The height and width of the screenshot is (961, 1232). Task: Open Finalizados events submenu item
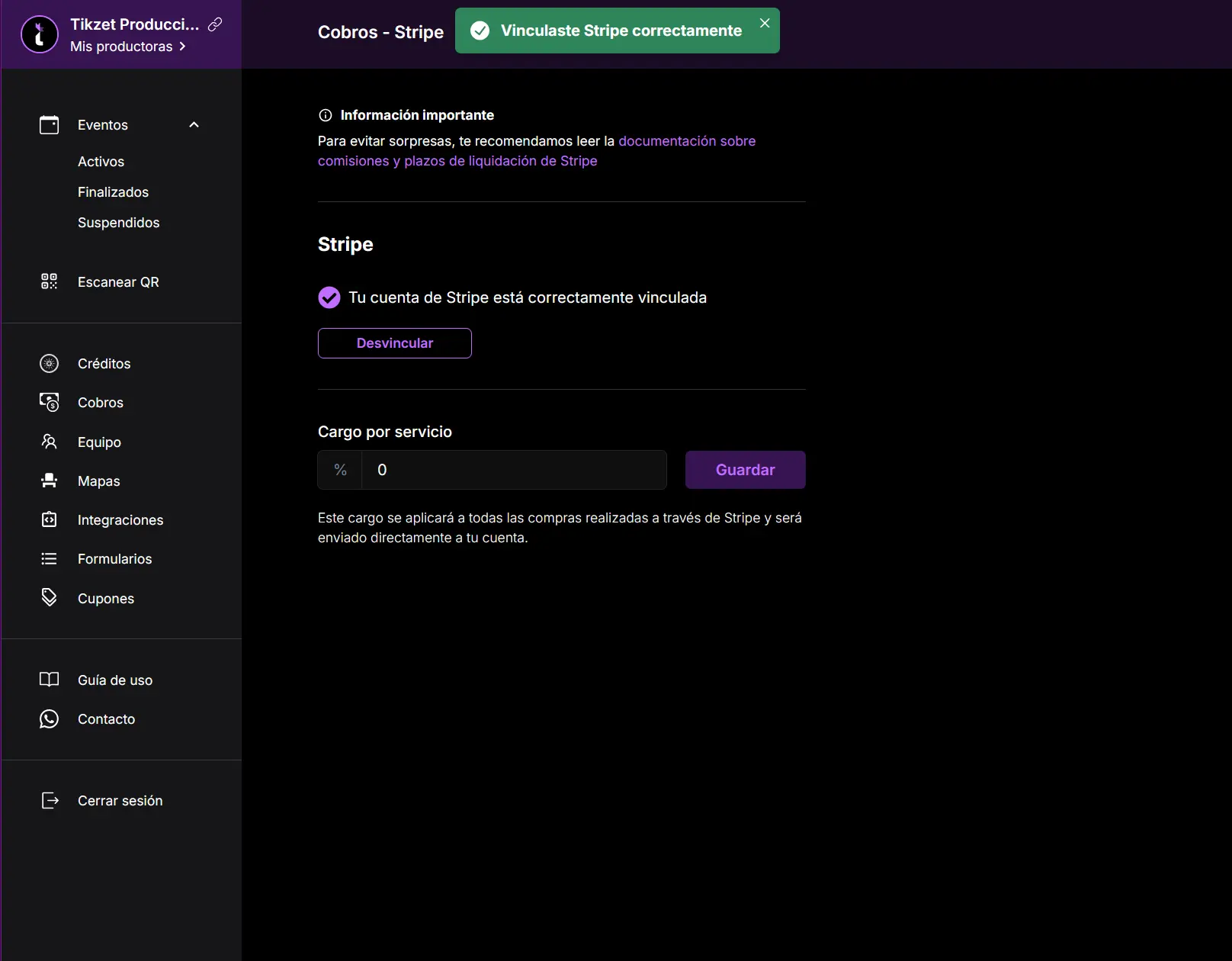[113, 192]
